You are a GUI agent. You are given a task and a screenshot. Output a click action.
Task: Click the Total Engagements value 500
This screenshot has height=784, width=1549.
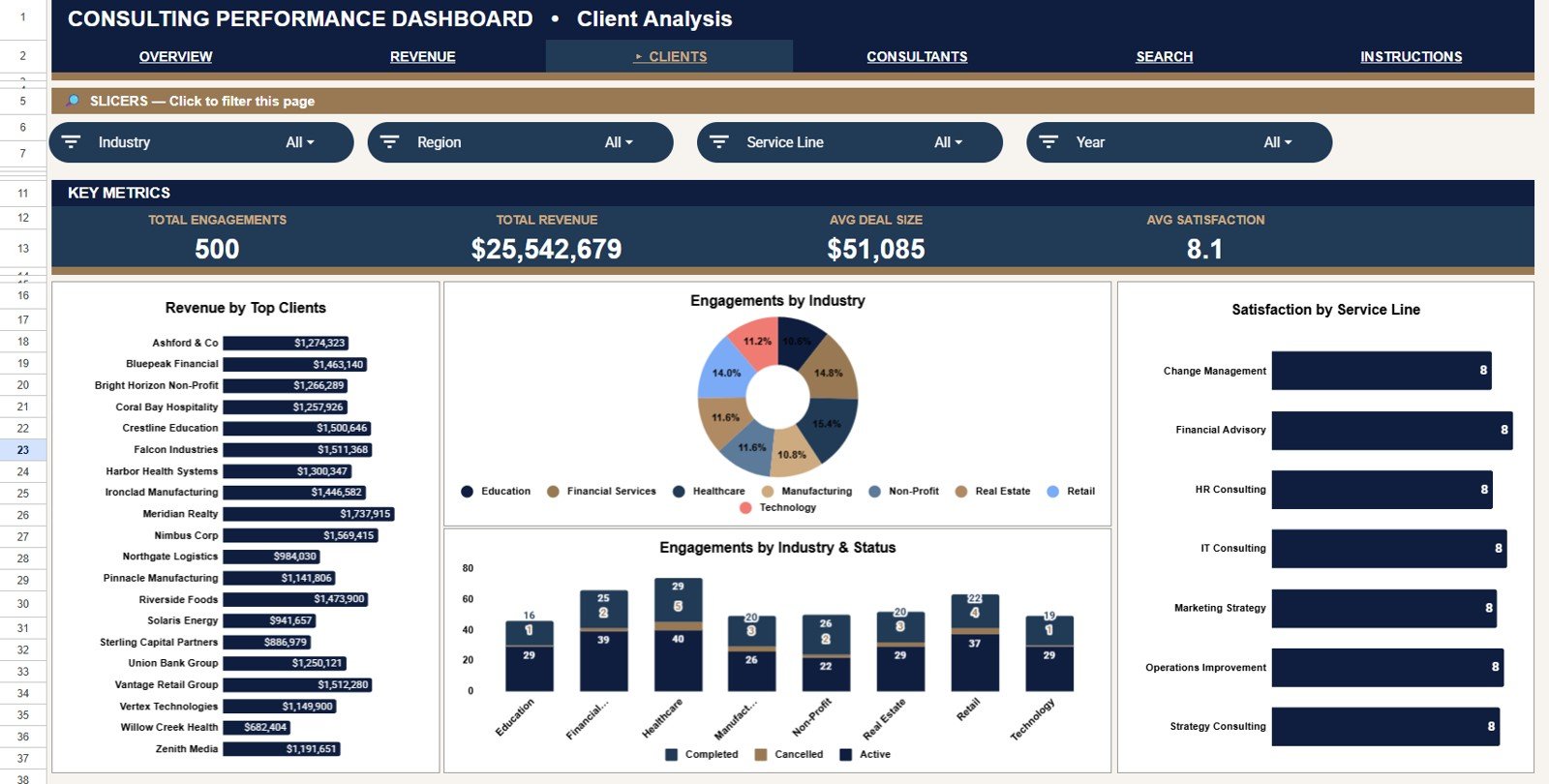point(217,250)
